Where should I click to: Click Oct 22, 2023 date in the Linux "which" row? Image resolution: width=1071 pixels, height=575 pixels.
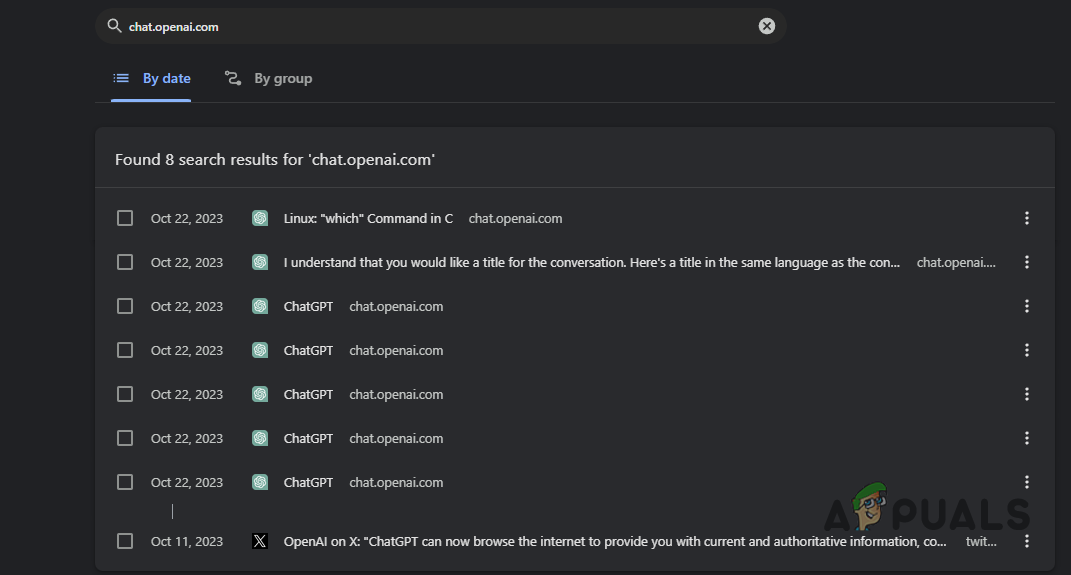click(x=186, y=219)
